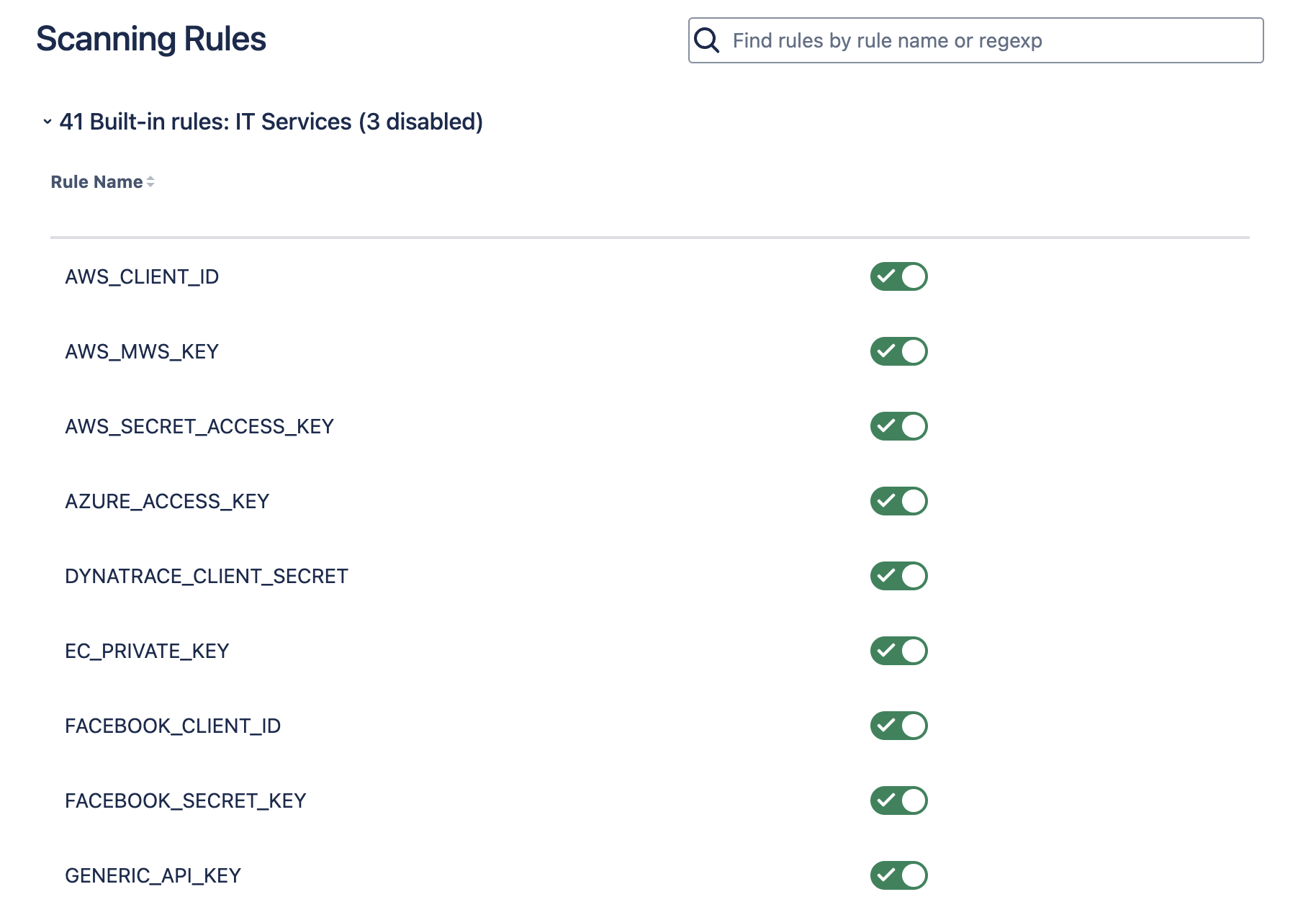
Task: Click the EC_PRIVATE_KEY rule name
Action: coord(147,651)
